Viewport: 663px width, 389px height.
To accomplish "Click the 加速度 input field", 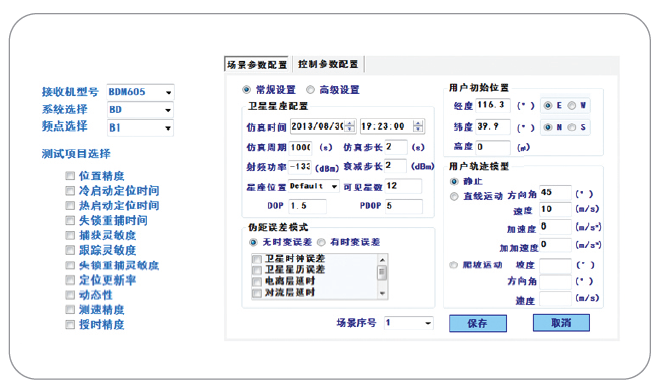I will (555, 227).
